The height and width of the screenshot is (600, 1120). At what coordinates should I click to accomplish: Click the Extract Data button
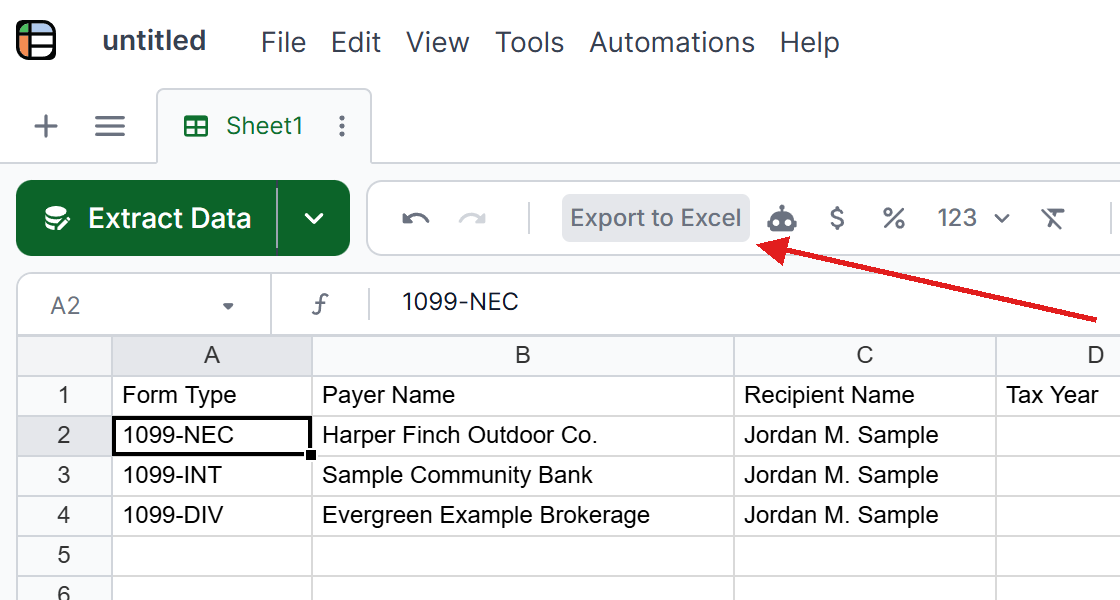[x=147, y=218]
